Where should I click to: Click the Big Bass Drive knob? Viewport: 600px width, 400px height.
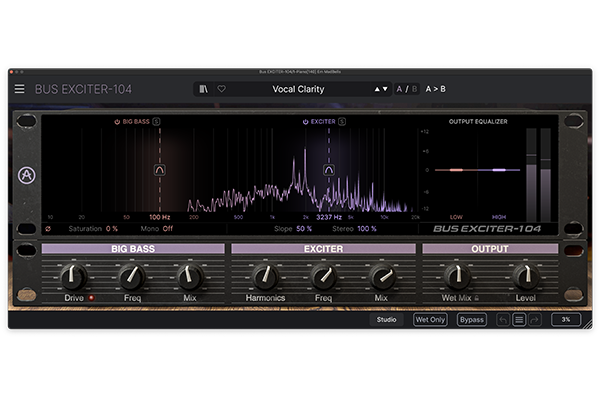tap(72, 277)
